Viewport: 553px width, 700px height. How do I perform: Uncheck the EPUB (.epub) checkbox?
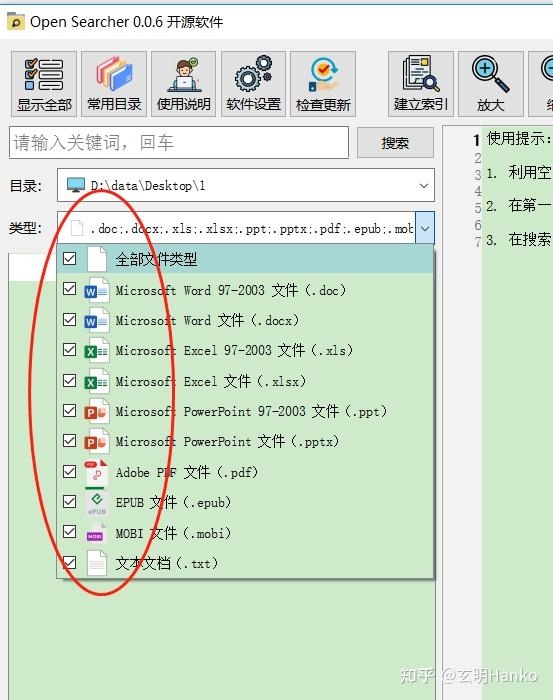click(x=70, y=502)
